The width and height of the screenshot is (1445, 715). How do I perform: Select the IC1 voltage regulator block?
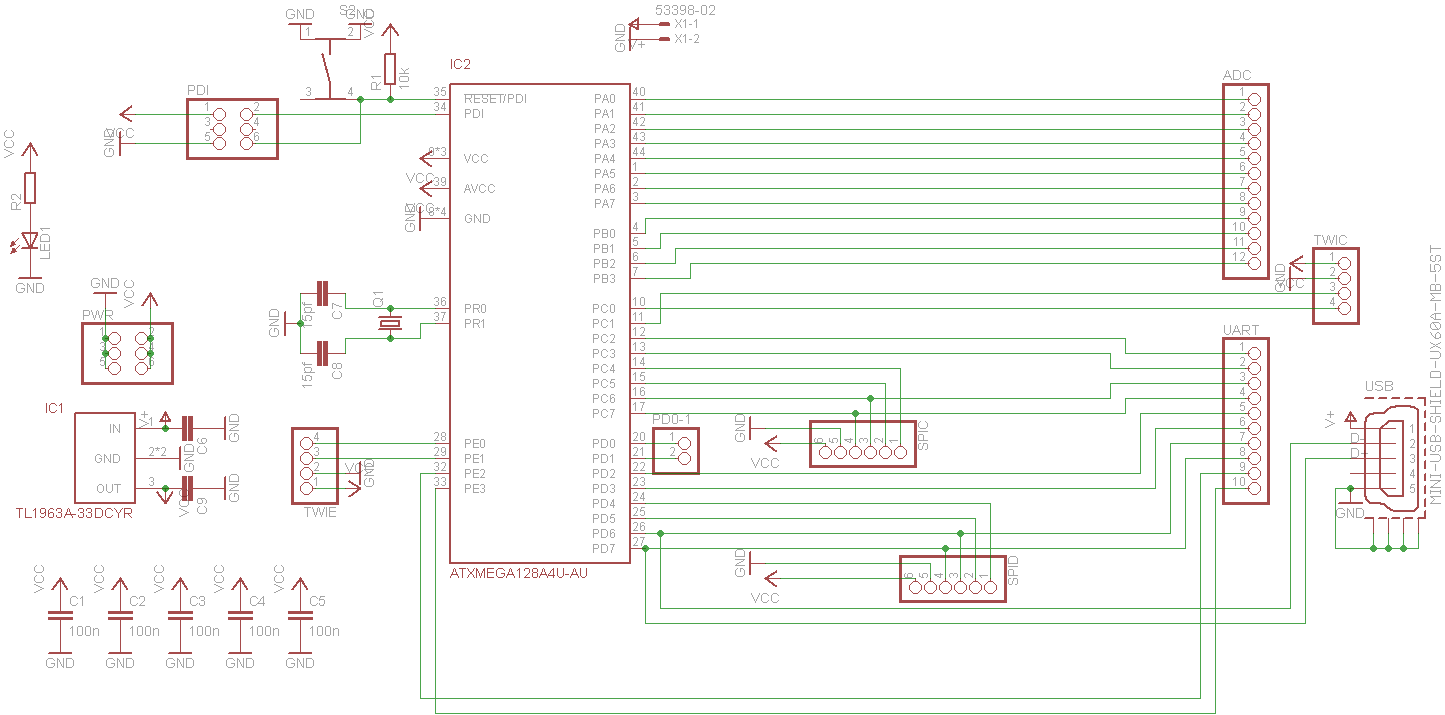(105, 458)
